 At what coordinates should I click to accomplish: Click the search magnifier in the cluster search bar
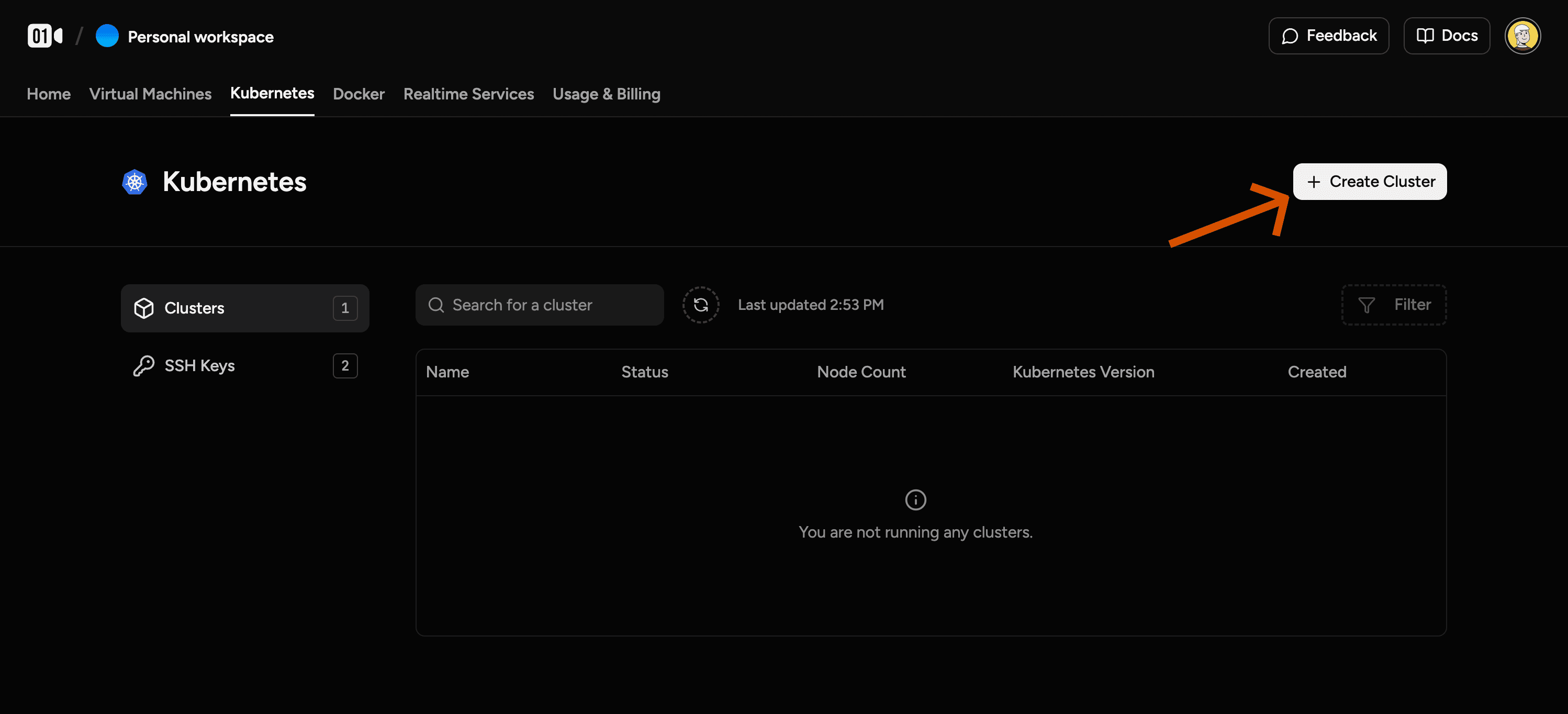pos(436,304)
